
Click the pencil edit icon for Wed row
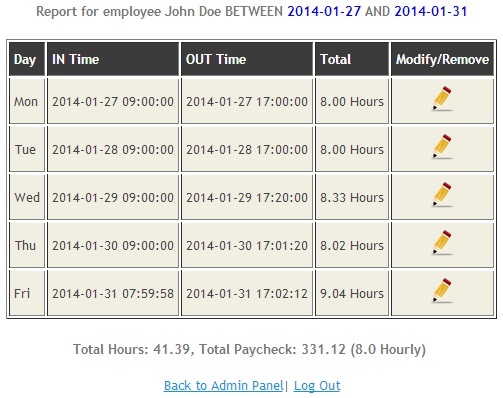click(x=442, y=195)
